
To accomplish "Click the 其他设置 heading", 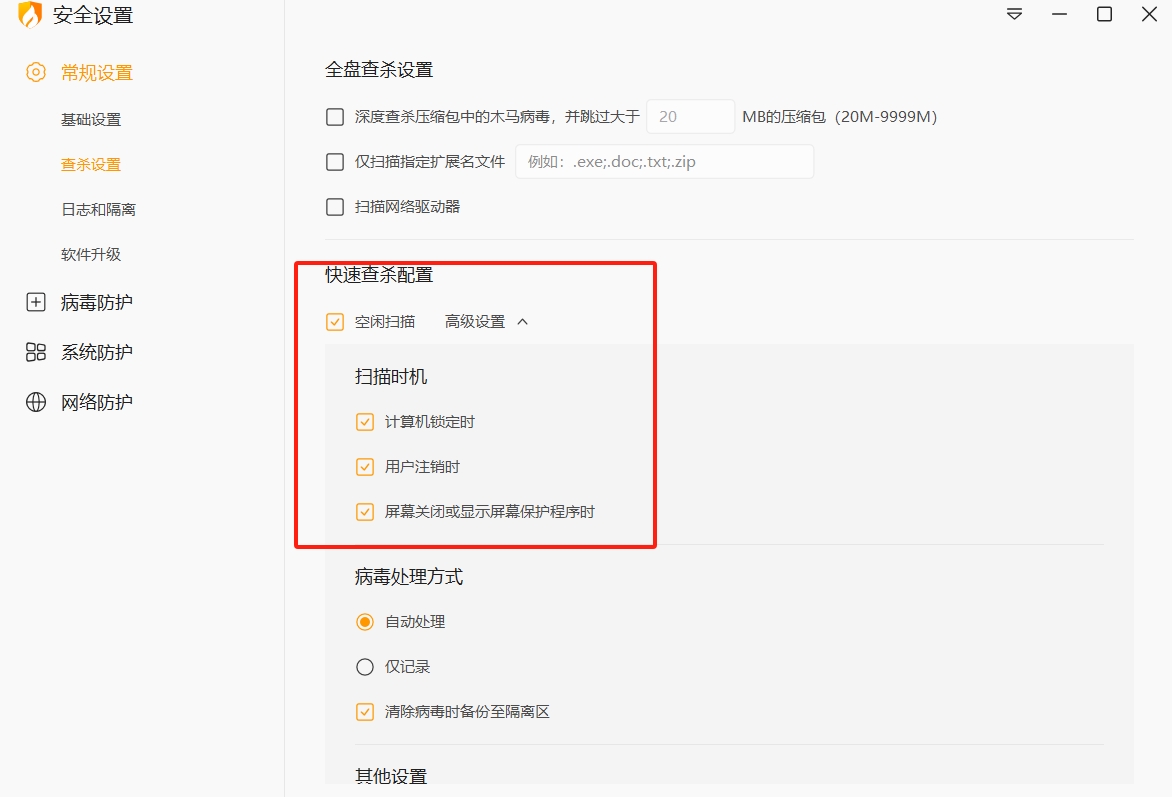I will [x=391, y=776].
